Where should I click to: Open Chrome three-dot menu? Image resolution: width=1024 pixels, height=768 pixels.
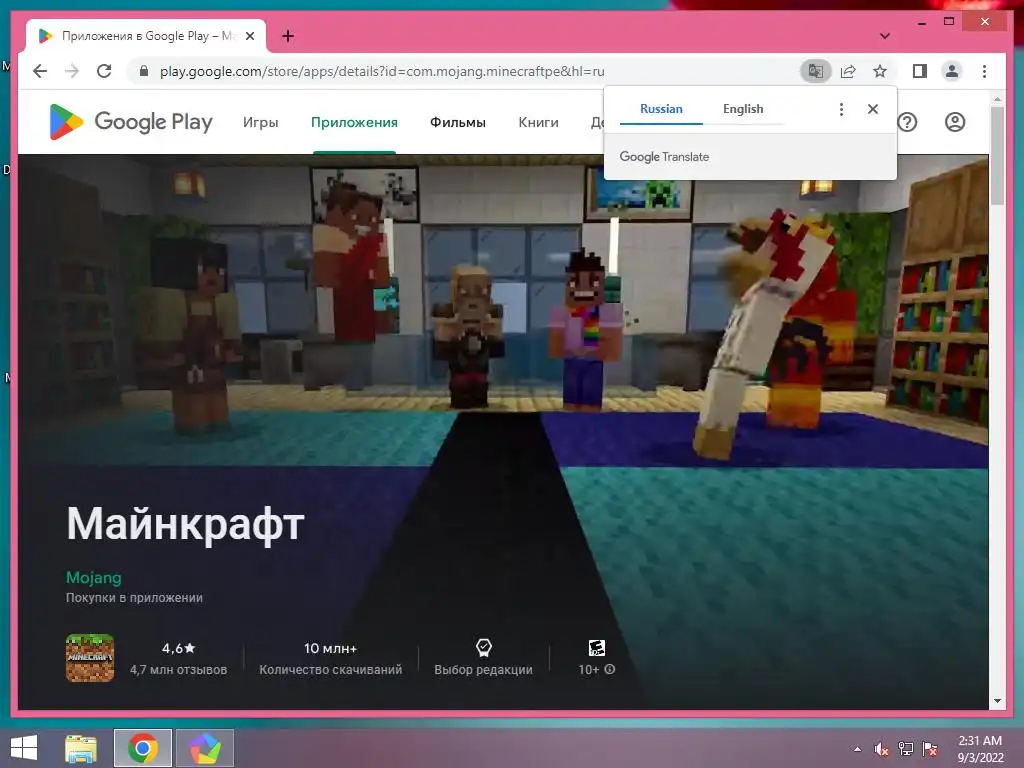(x=984, y=71)
